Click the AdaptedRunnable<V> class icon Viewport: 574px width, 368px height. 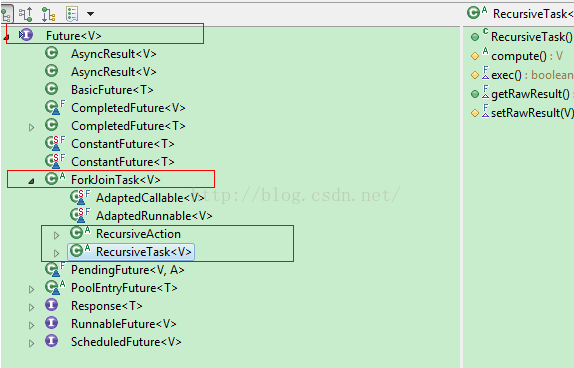(x=80, y=215)
